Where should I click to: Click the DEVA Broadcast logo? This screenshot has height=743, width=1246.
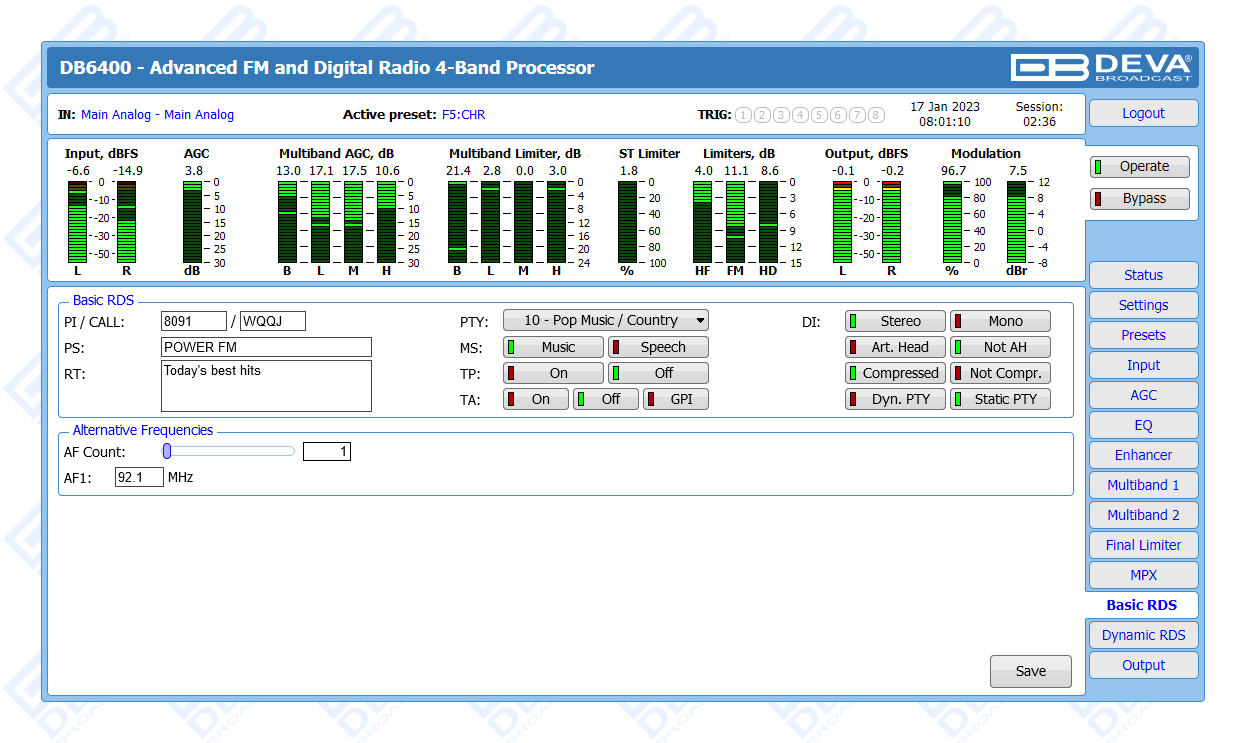click(1101, 67)
